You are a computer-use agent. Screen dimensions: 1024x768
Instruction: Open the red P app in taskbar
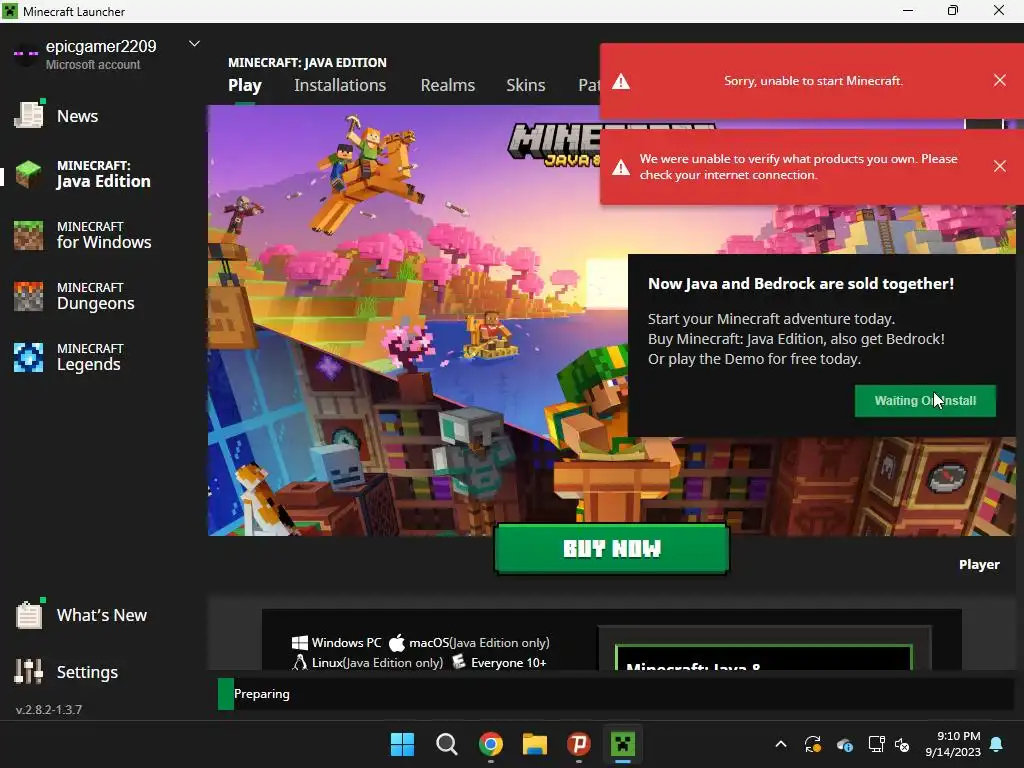[x=579, y=744]
